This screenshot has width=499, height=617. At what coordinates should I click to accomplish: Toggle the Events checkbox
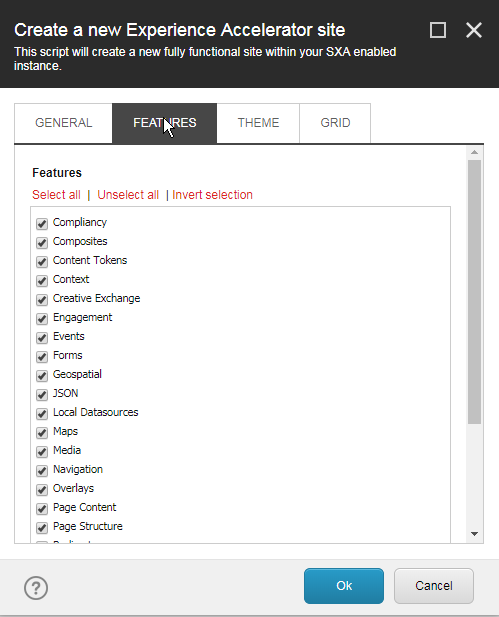tap(42, 337)
